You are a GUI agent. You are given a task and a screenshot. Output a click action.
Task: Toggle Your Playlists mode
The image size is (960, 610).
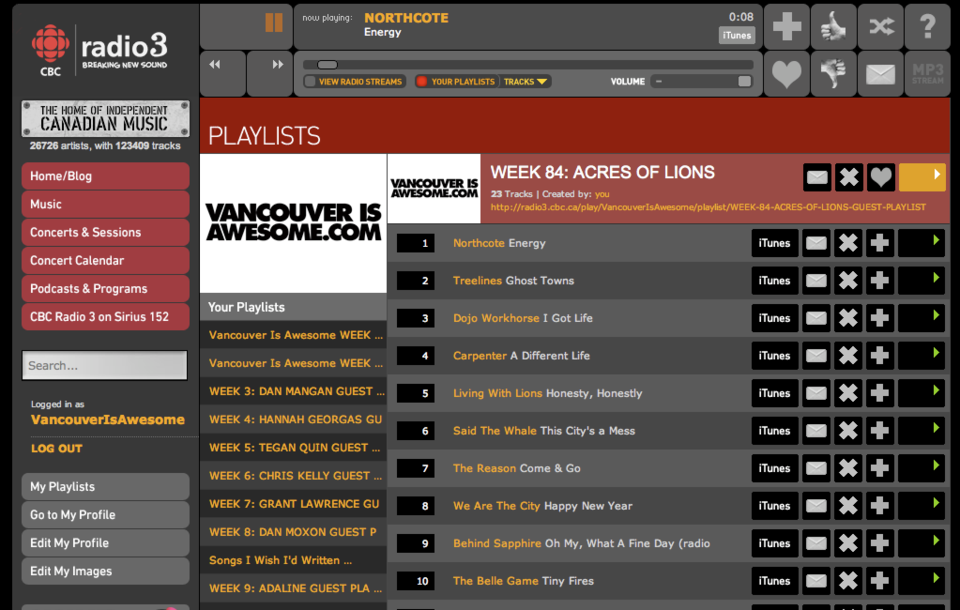tap(456, 81)
